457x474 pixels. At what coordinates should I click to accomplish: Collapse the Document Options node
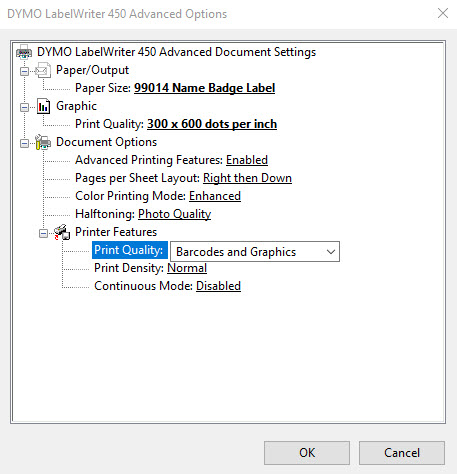pos(24,143)
